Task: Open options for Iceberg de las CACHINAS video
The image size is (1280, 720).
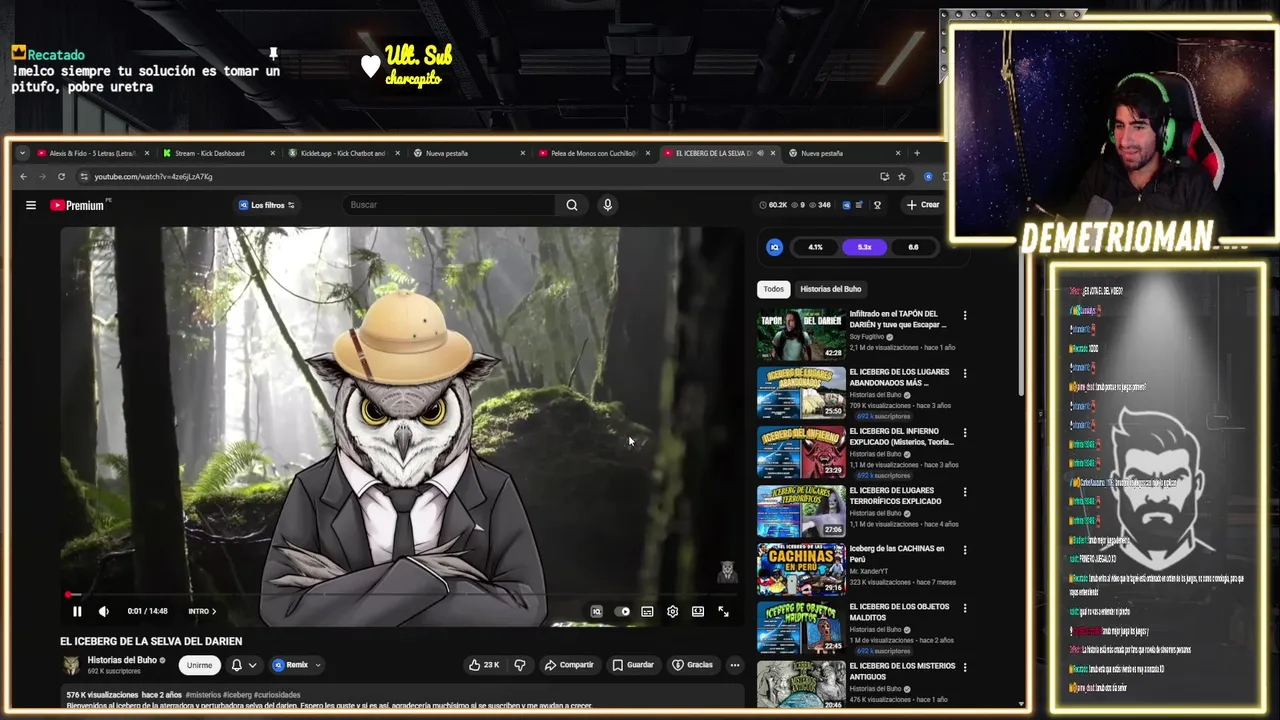Action: [x=965, y=550]
